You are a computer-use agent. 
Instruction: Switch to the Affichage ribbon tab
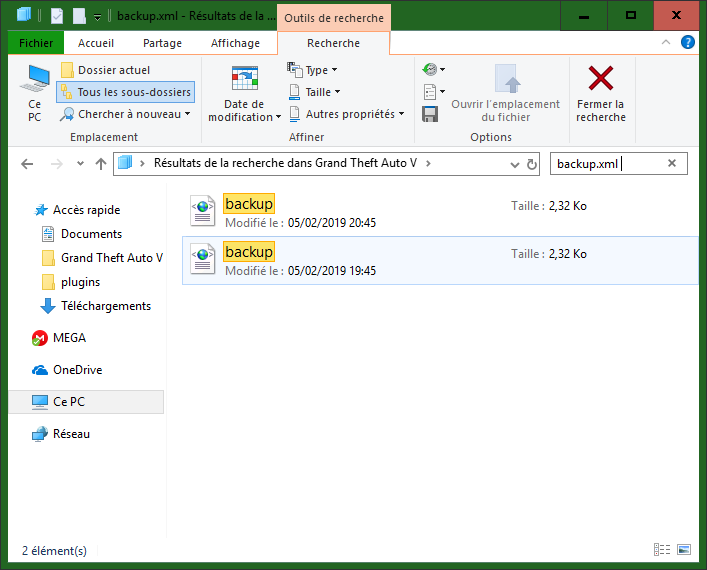pyautogui.click(x=235, y=43)
